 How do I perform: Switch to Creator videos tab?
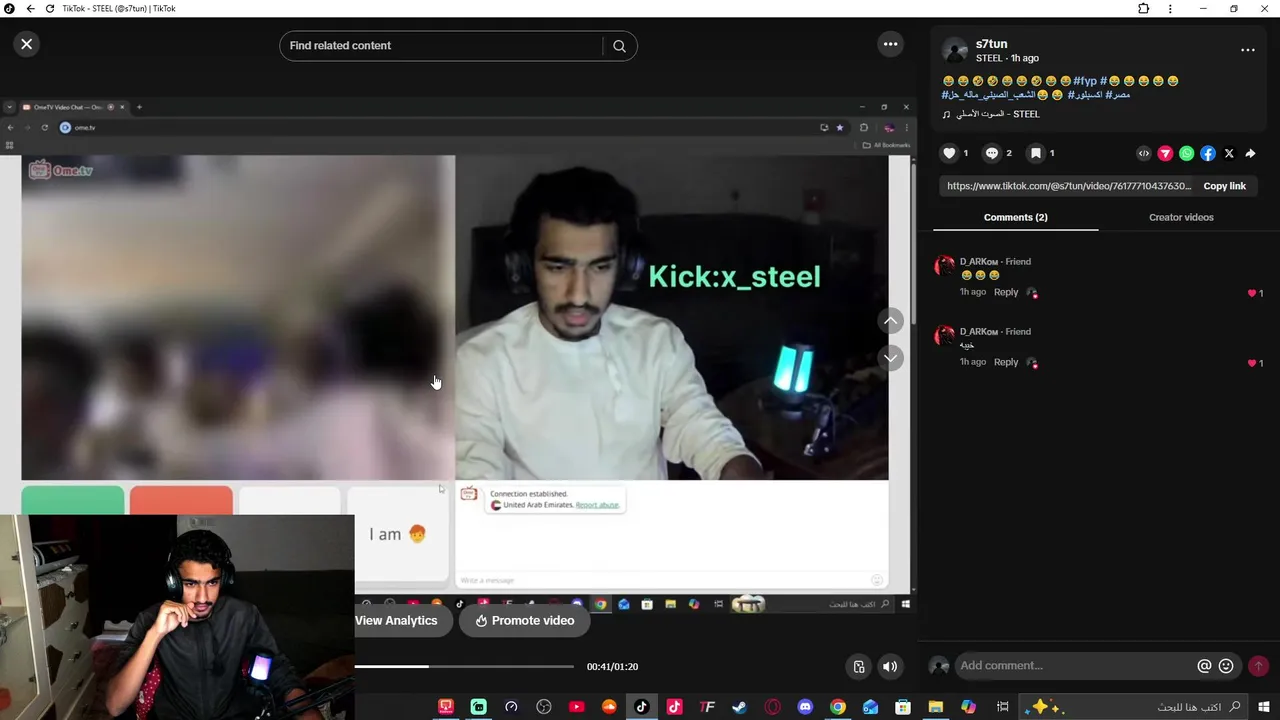1181,217
